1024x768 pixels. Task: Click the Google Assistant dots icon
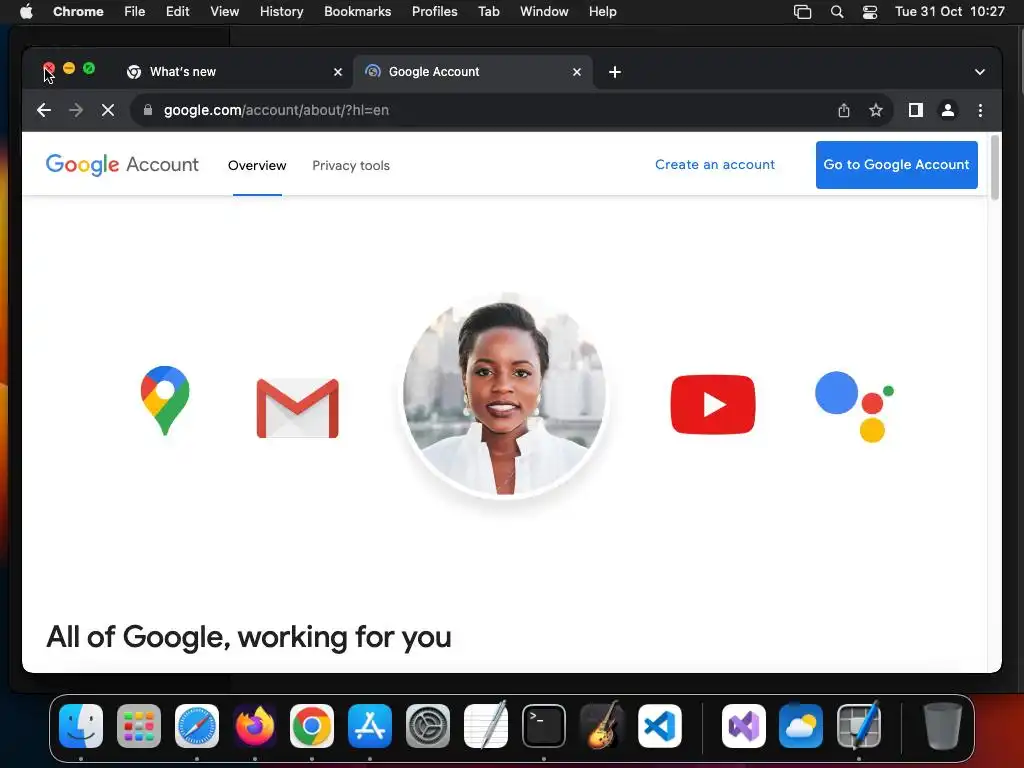click(854, 407)
